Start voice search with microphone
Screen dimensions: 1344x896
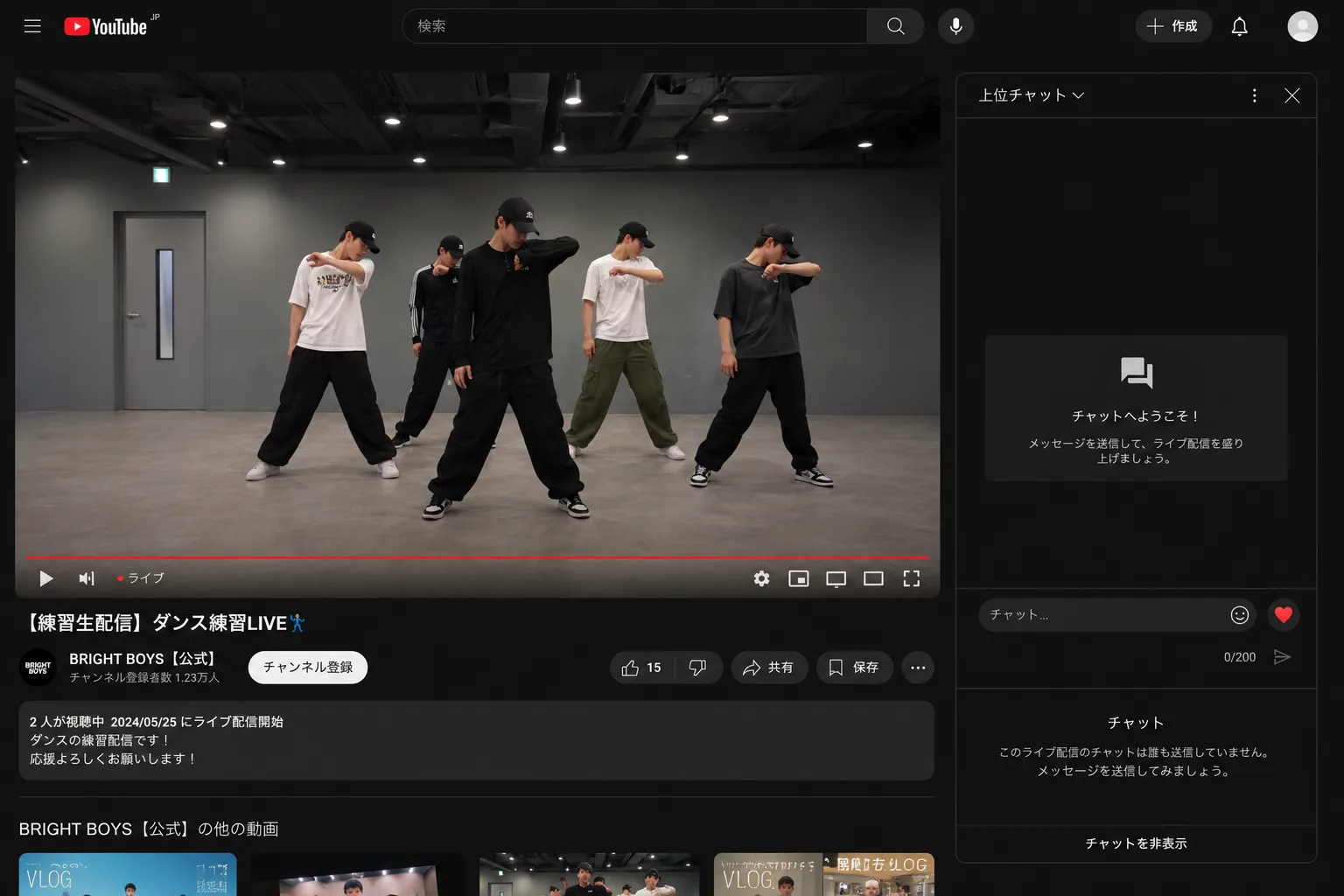click(x=955, y=26)
